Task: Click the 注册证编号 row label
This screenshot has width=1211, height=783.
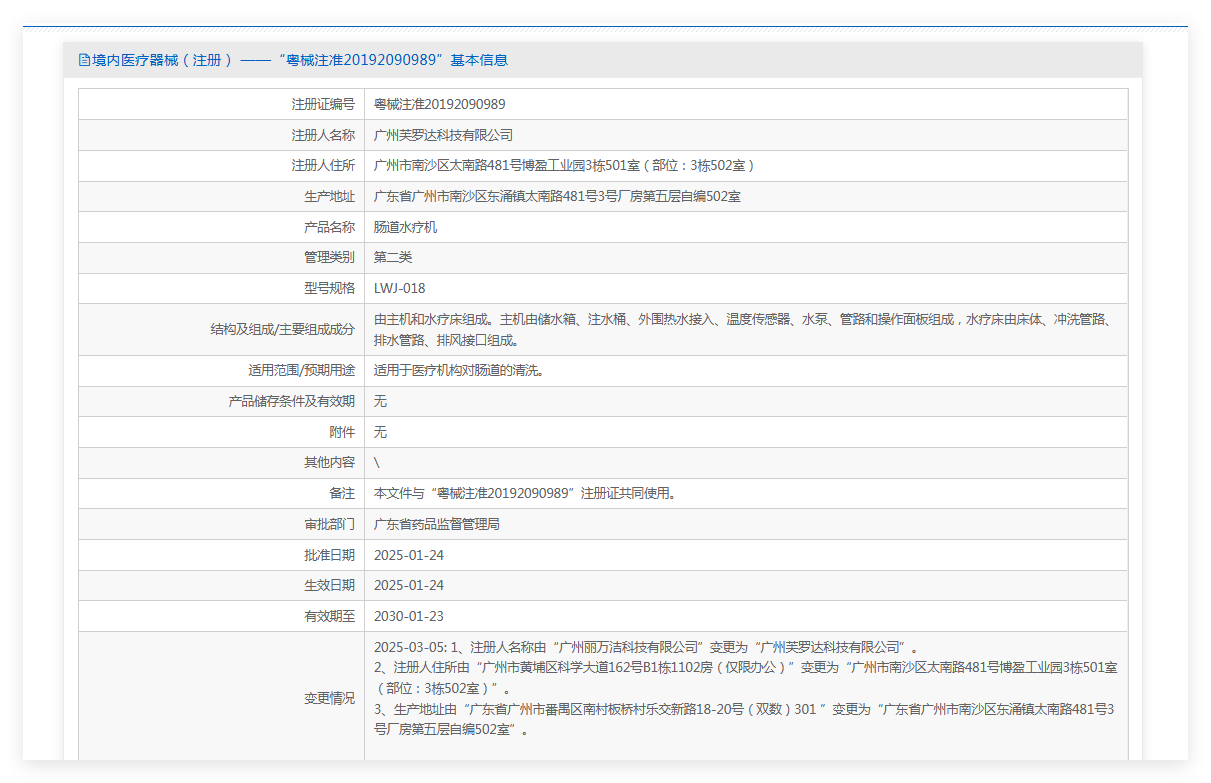Action: pyautogui.click(x=322, y=104)
